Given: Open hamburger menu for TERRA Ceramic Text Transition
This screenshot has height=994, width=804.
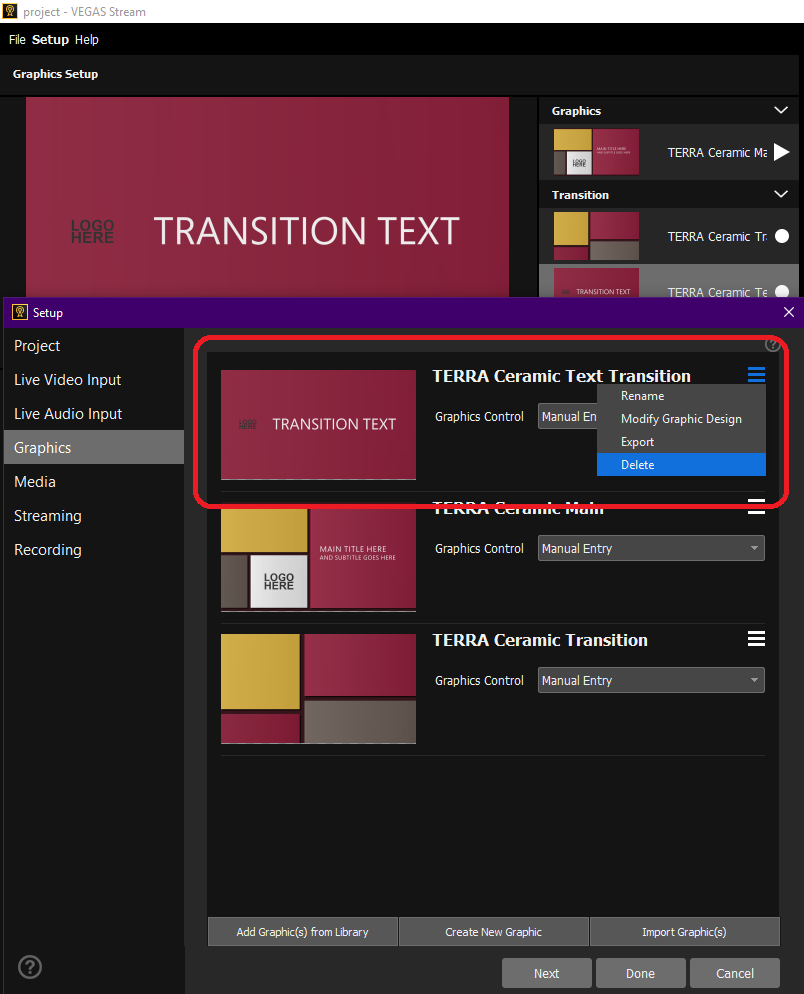Looking at the screenshot, I should pyautogui.click(x=756, y=375).
